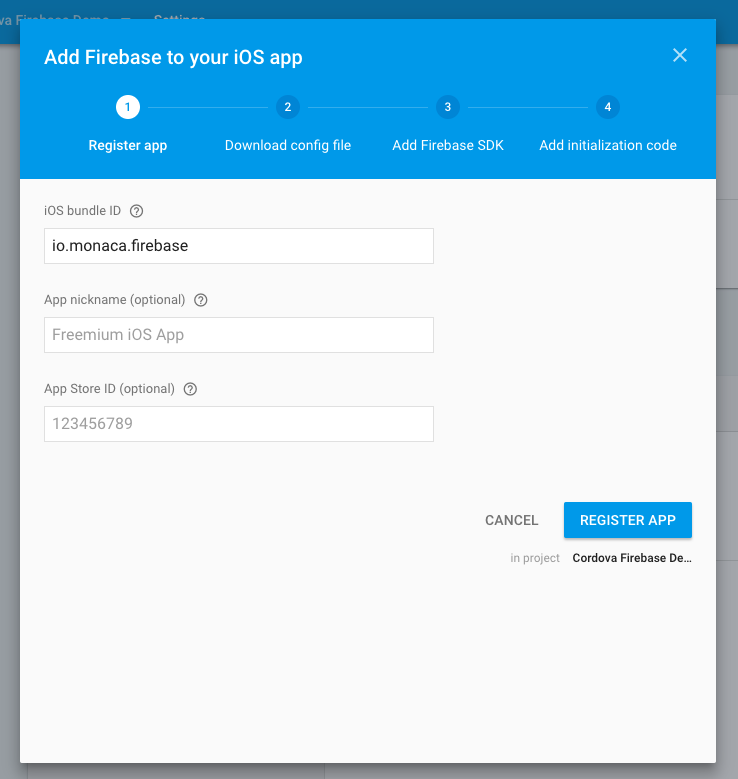
Task: Switch to the Add Firebase SDK step
Action: point(448,145)
